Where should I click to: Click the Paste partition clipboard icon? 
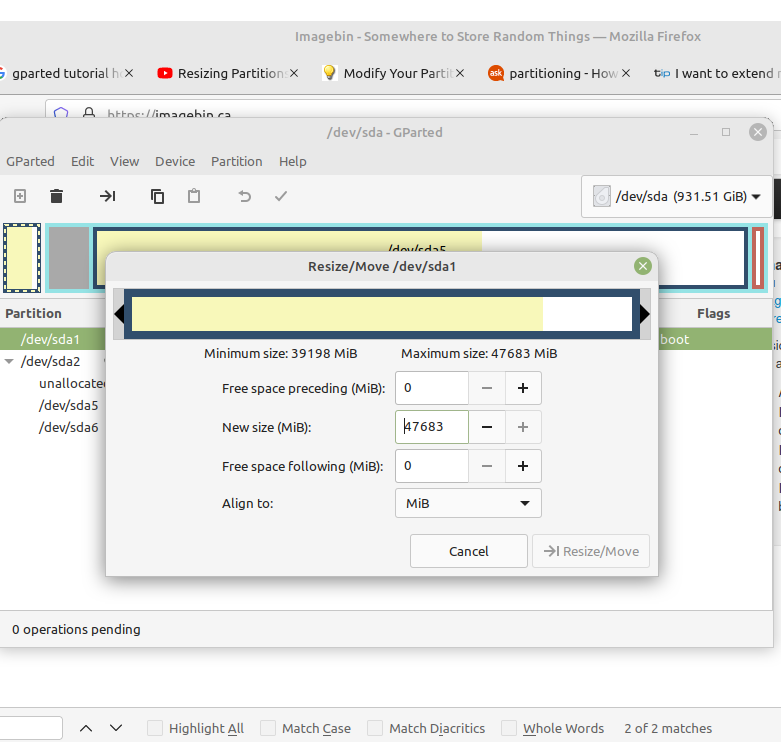pyautogui.click(x=194, y=196)
